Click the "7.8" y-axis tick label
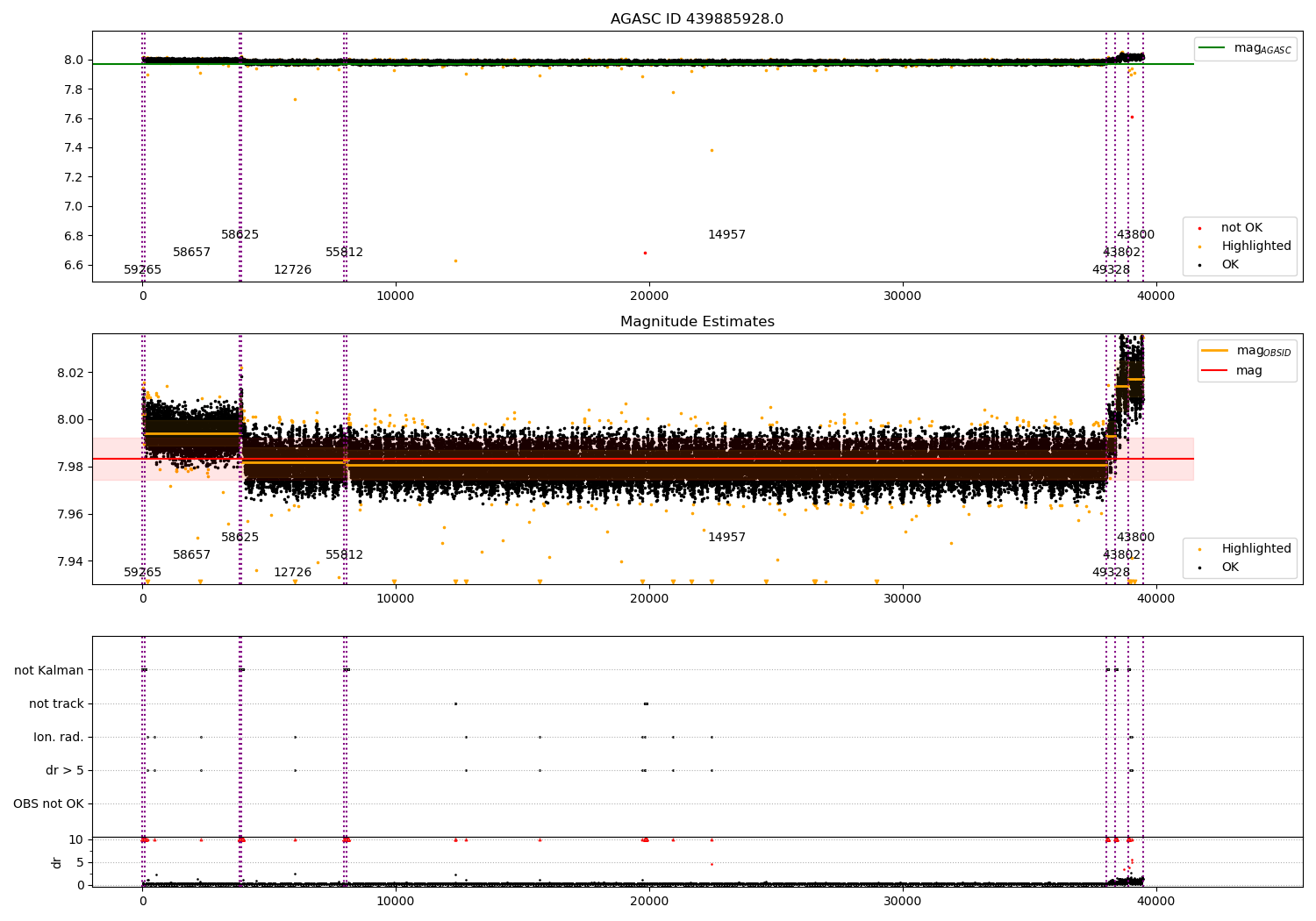 click(x=74, y=89)
